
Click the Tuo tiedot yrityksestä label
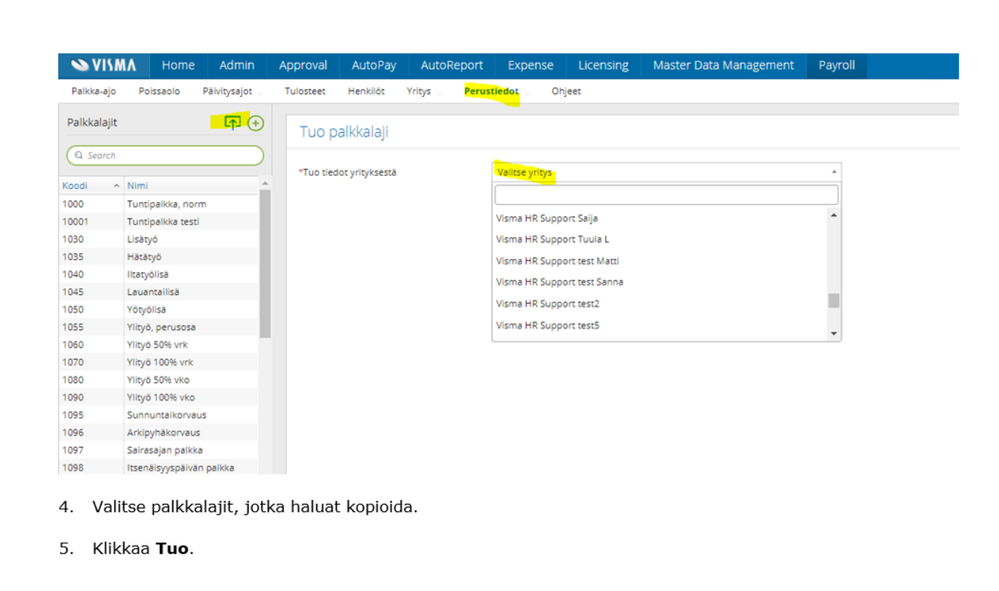(348, 173)
